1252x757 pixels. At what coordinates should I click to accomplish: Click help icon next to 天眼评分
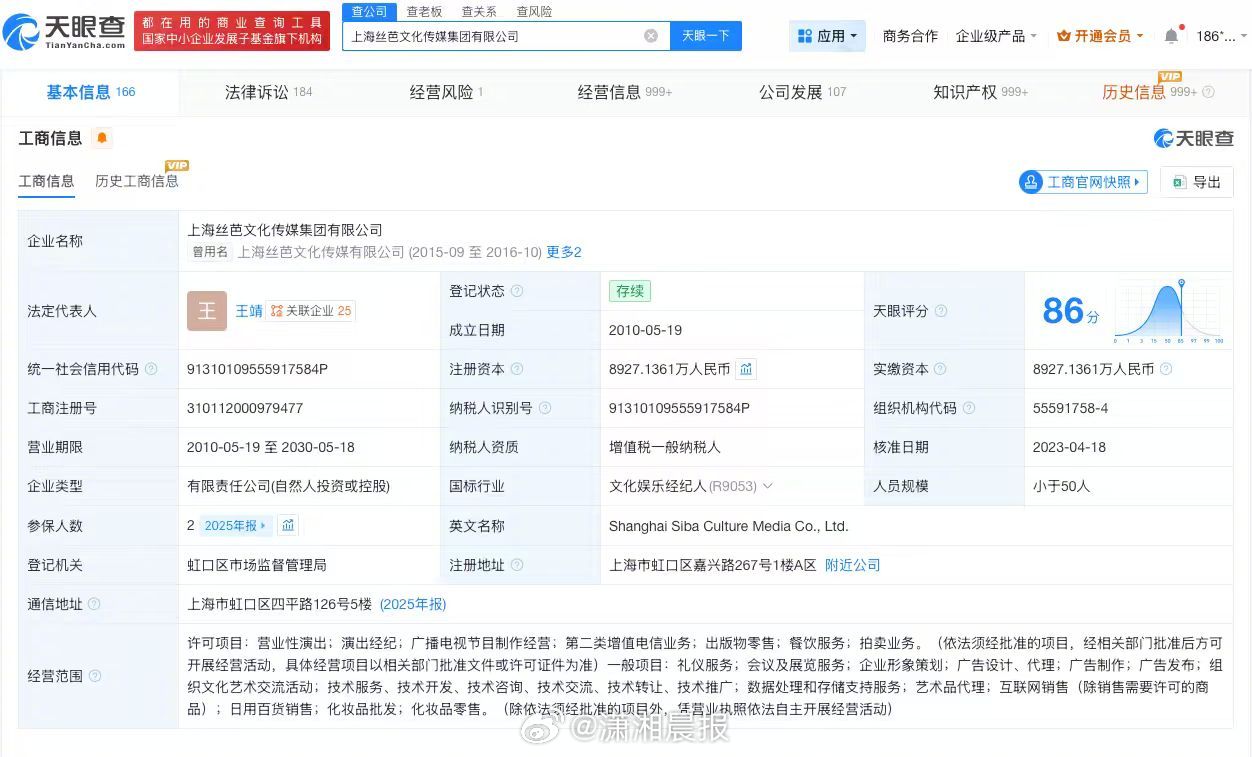click(x=941, y=311)
